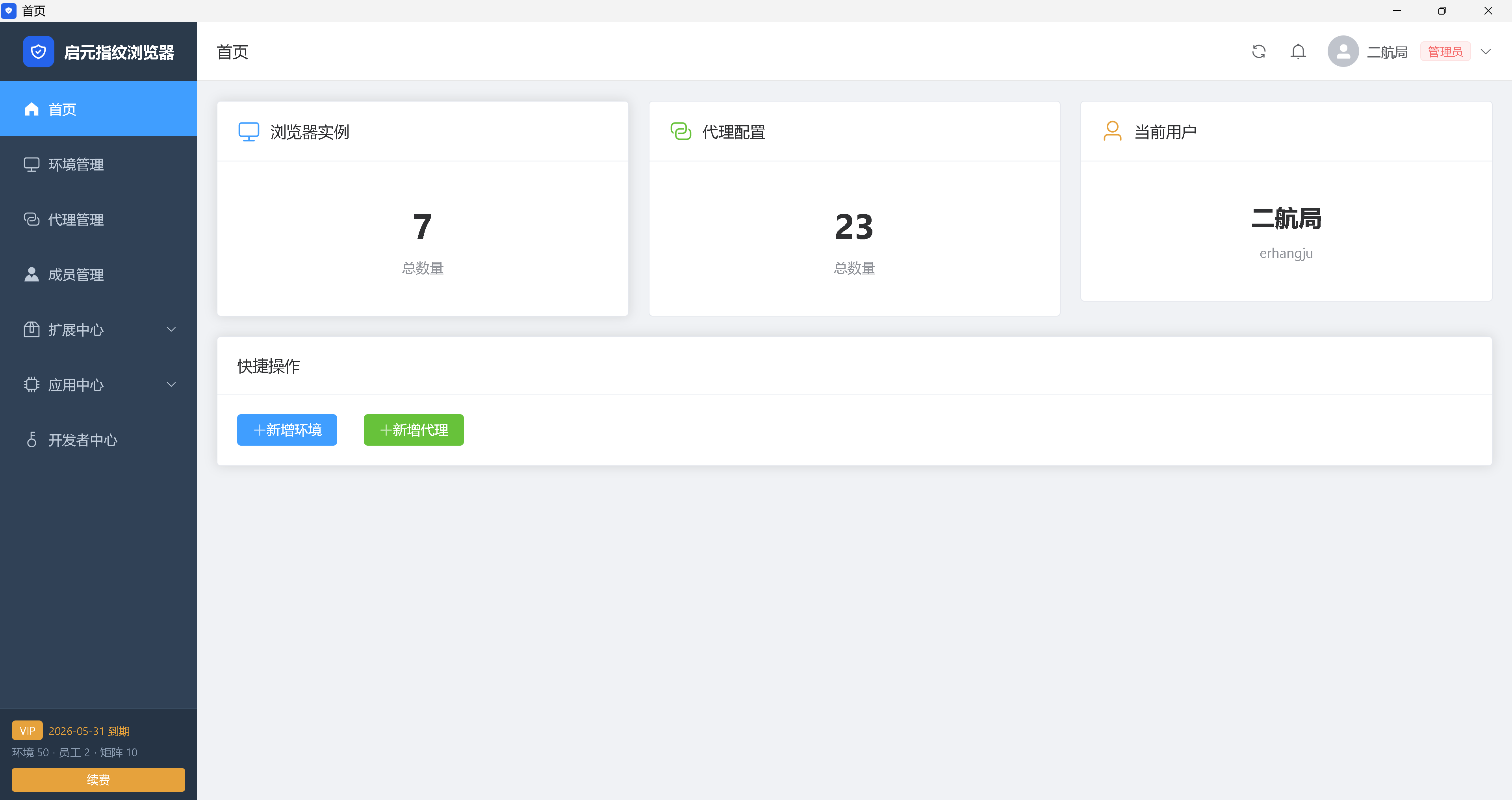This screenshot has width=1512, height=800.
Task: Expand the 应用中心 submenu chevron
Action: pyautogui.click(x=171, y=384)
